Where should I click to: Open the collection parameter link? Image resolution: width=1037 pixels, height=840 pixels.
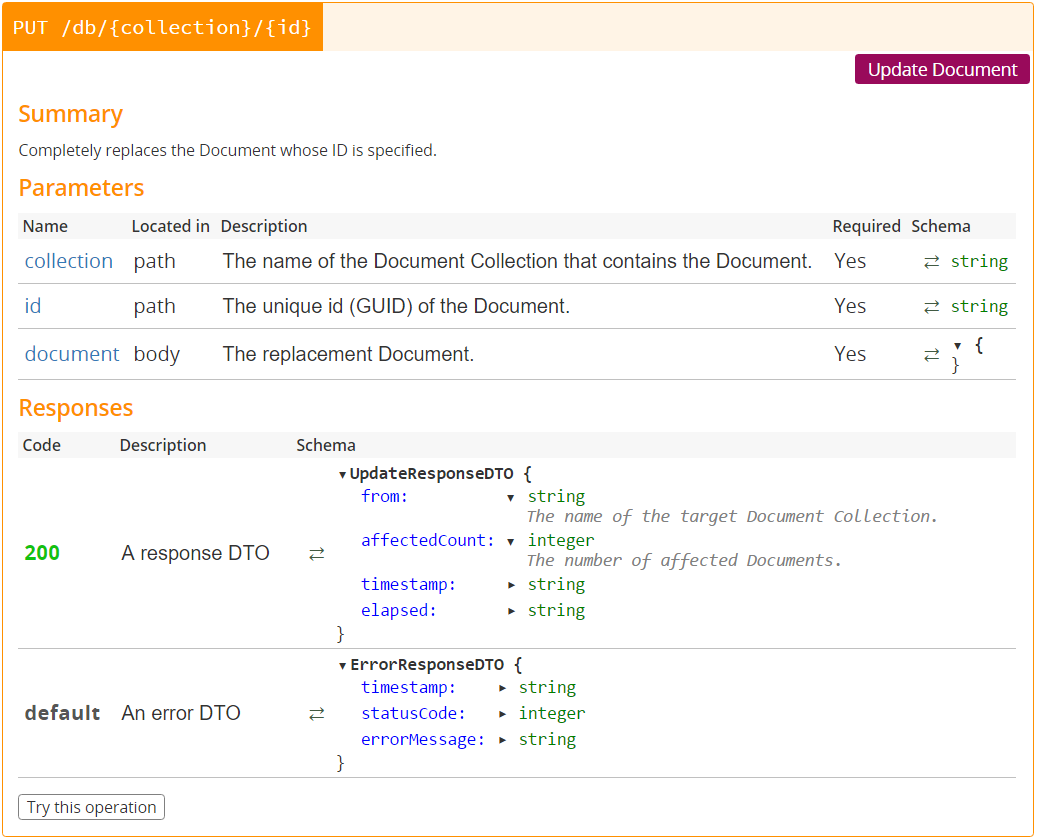[69, 261]
